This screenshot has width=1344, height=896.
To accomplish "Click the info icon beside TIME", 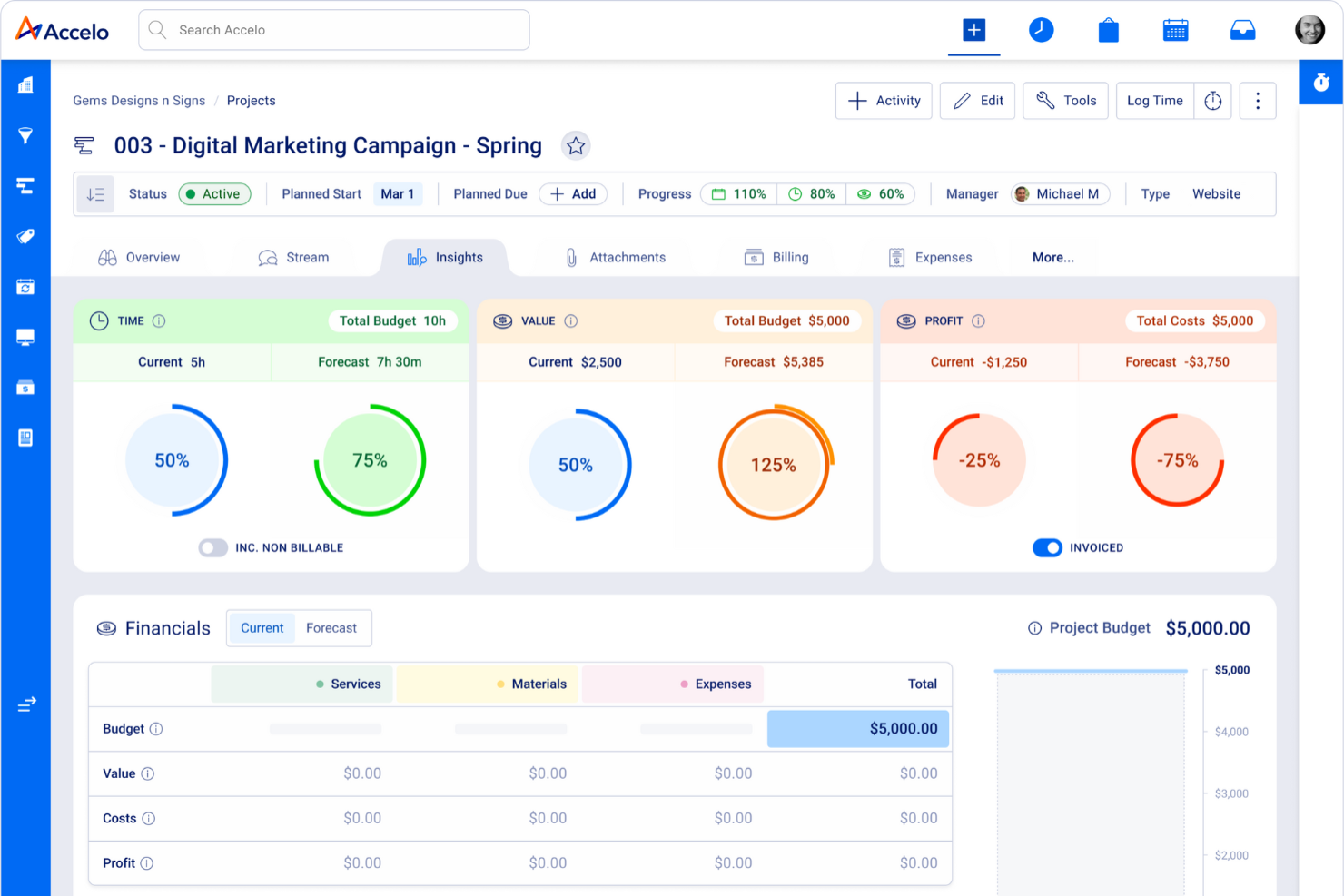I will (159, 321).
